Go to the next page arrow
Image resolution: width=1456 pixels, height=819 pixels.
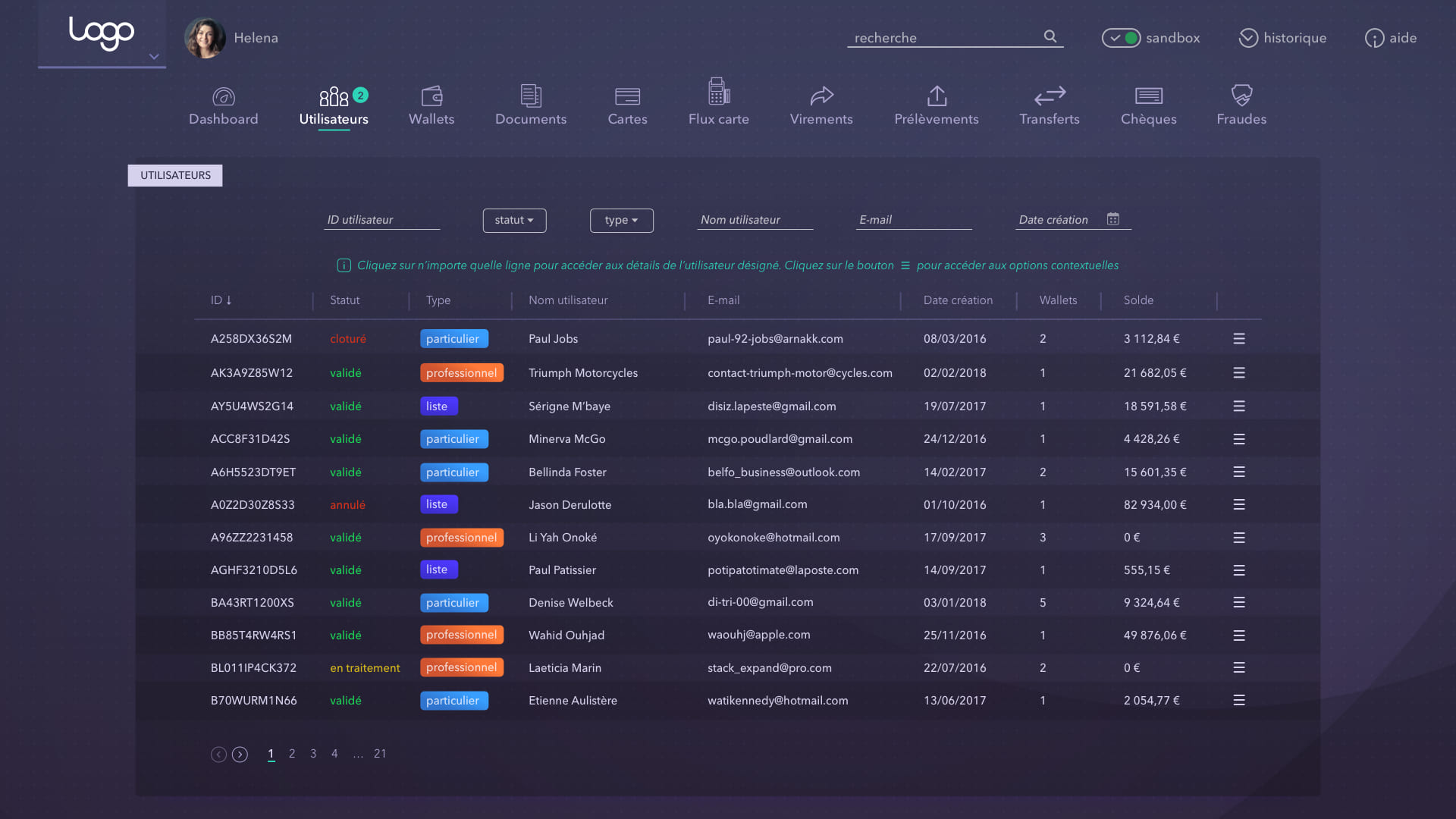[240, 755]
